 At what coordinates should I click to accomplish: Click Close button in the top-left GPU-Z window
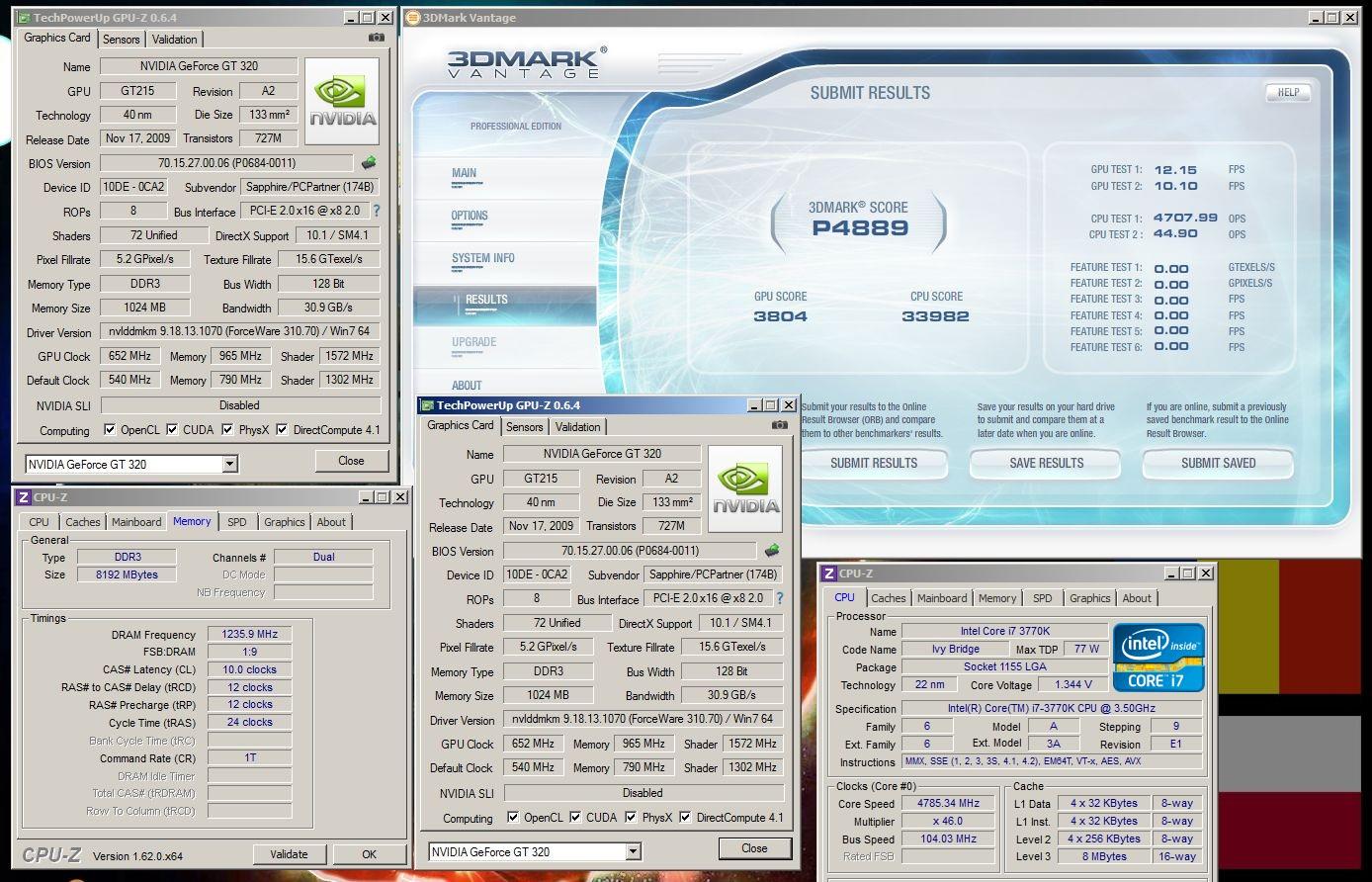(351, 461)
